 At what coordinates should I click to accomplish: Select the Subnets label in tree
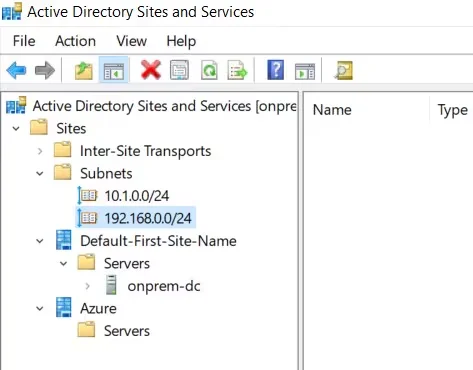tap(106, 173)
